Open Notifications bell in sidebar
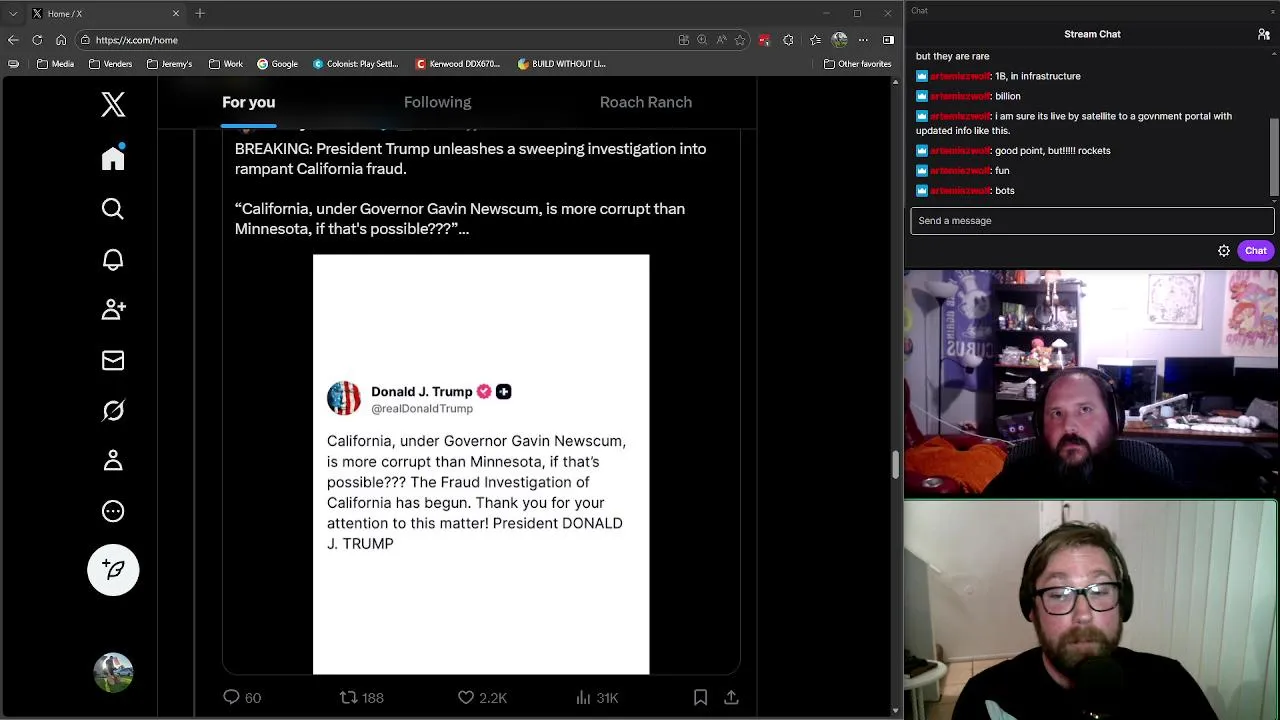 [113, 260]
